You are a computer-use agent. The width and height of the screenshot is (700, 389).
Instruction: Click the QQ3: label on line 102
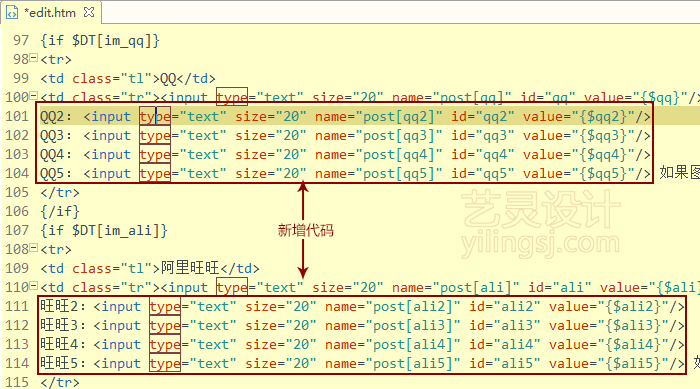tap(56, 135)
